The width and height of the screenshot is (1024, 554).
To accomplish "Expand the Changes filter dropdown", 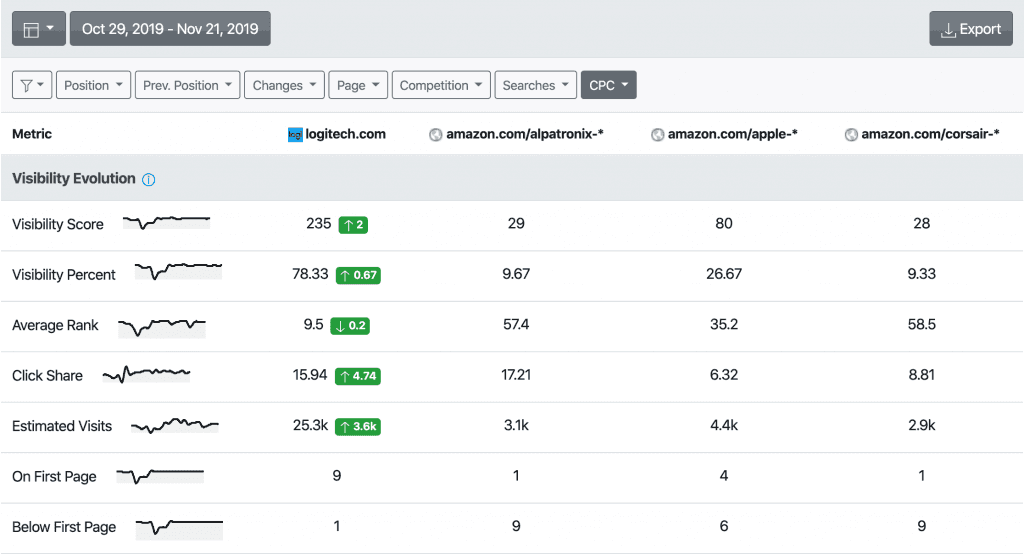I will tap(284, 85).
